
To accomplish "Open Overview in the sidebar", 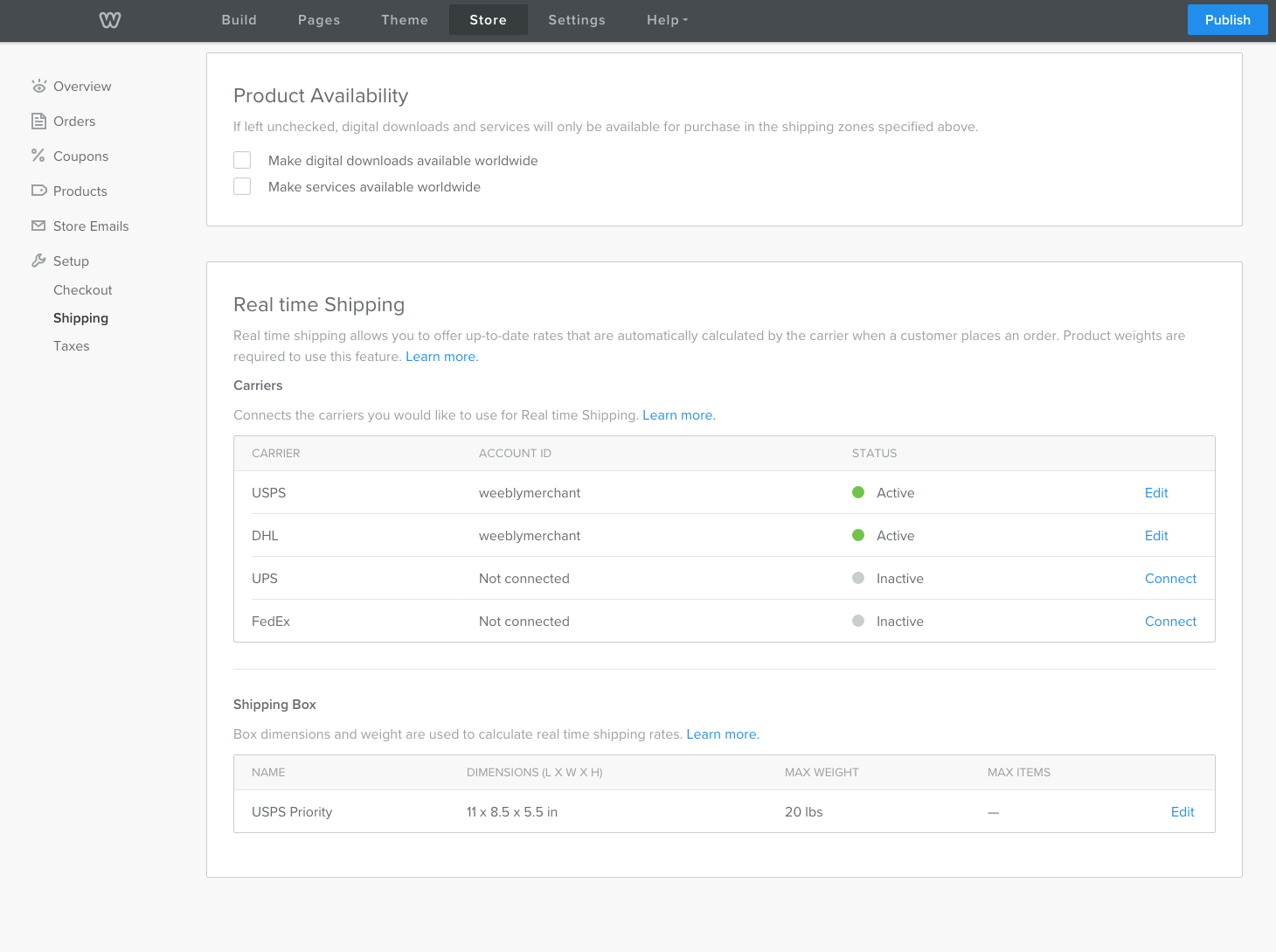I will click(82, 86).
